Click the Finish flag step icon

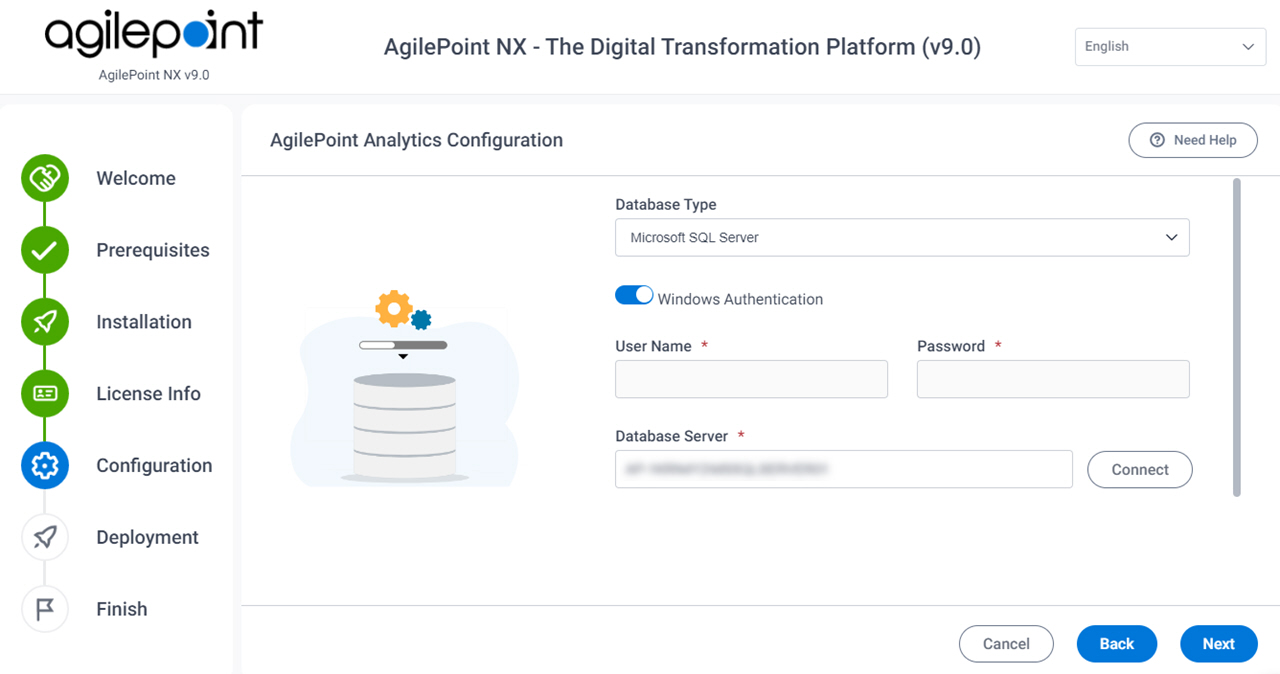point(45,609)
